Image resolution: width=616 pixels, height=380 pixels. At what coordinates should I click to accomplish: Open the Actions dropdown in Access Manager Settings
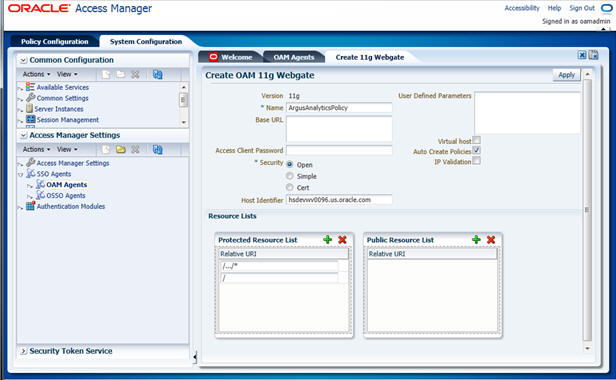click(x=36, y=149)
